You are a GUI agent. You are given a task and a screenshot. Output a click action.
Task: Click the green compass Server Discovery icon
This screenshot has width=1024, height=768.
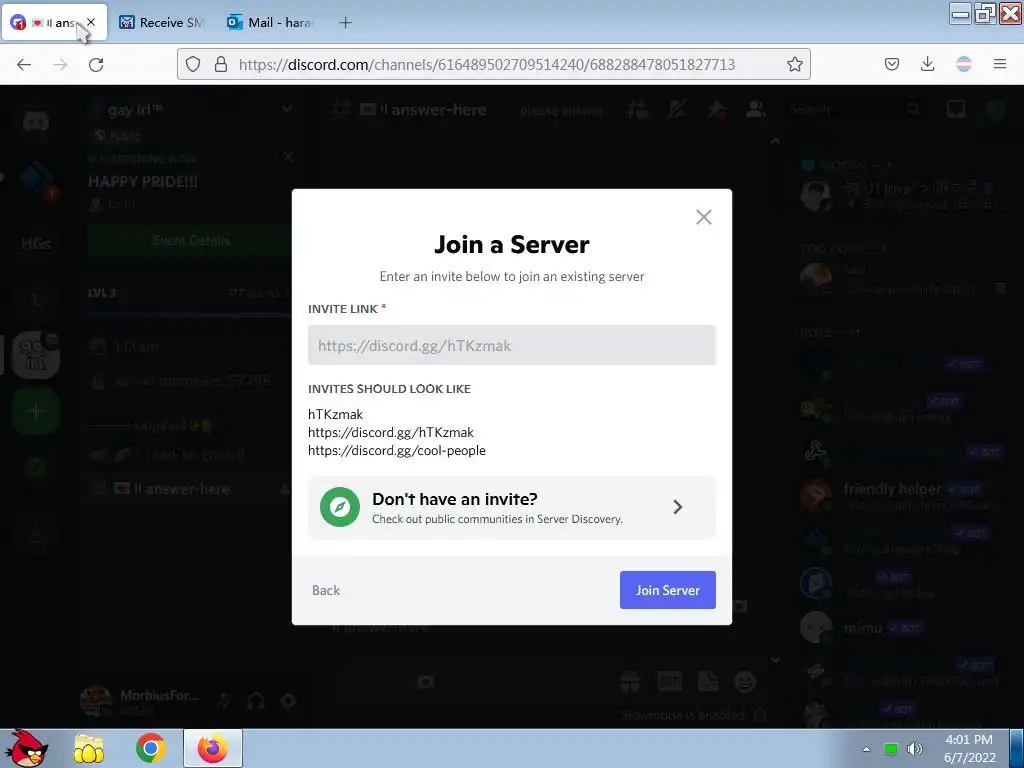pos(340,507)
